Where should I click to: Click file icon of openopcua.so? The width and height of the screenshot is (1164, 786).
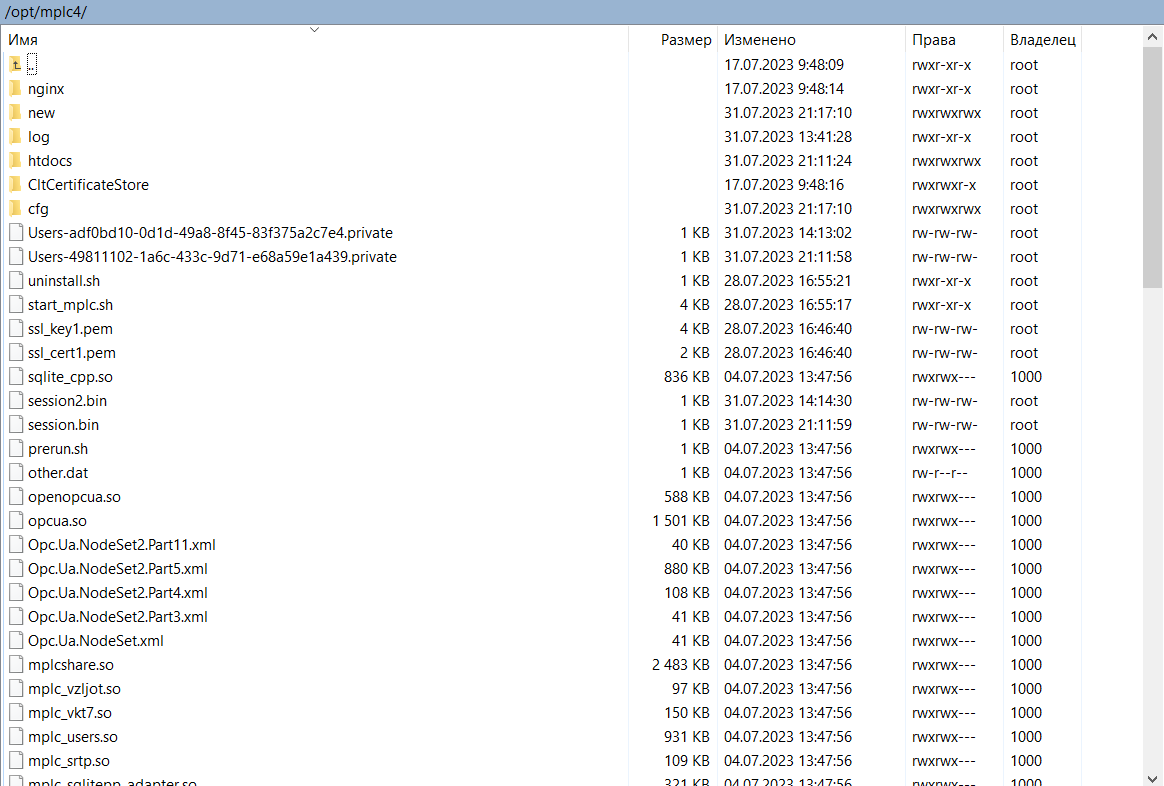pyautogui.click(x=16, y=497)
